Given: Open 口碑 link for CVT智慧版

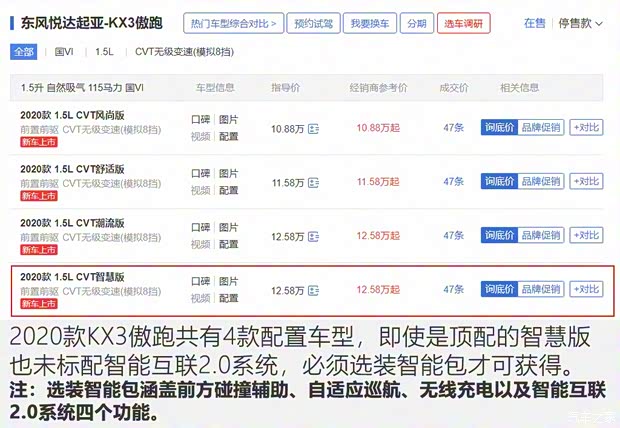Looking at the screenshot, I should pyautogui.click(x=200, y=281).
